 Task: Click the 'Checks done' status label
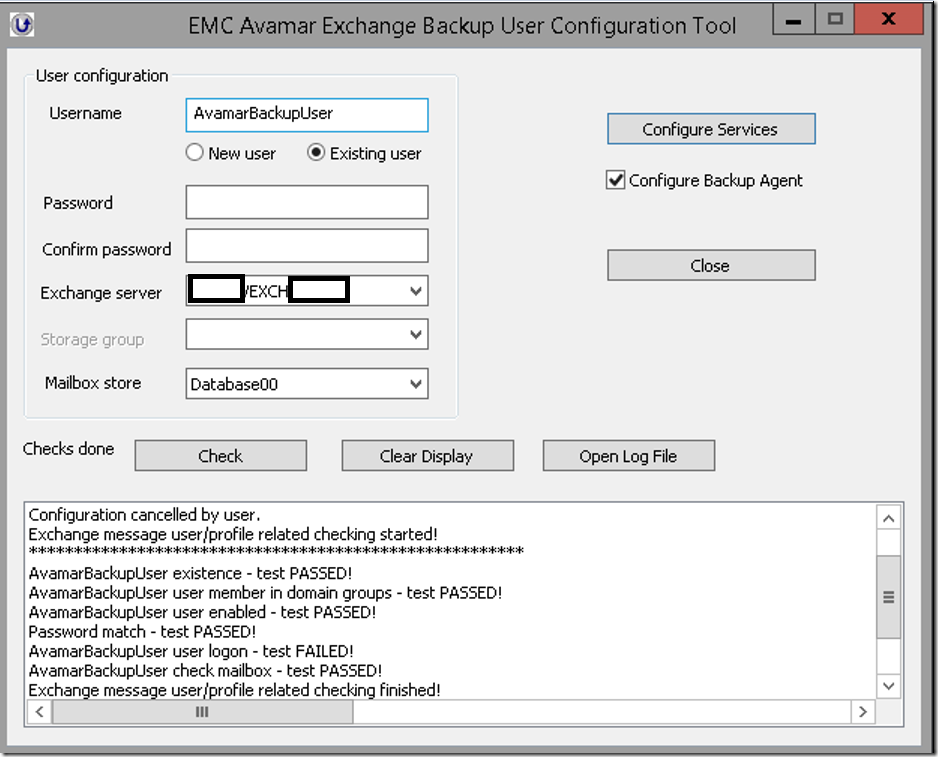click(68, 449)
